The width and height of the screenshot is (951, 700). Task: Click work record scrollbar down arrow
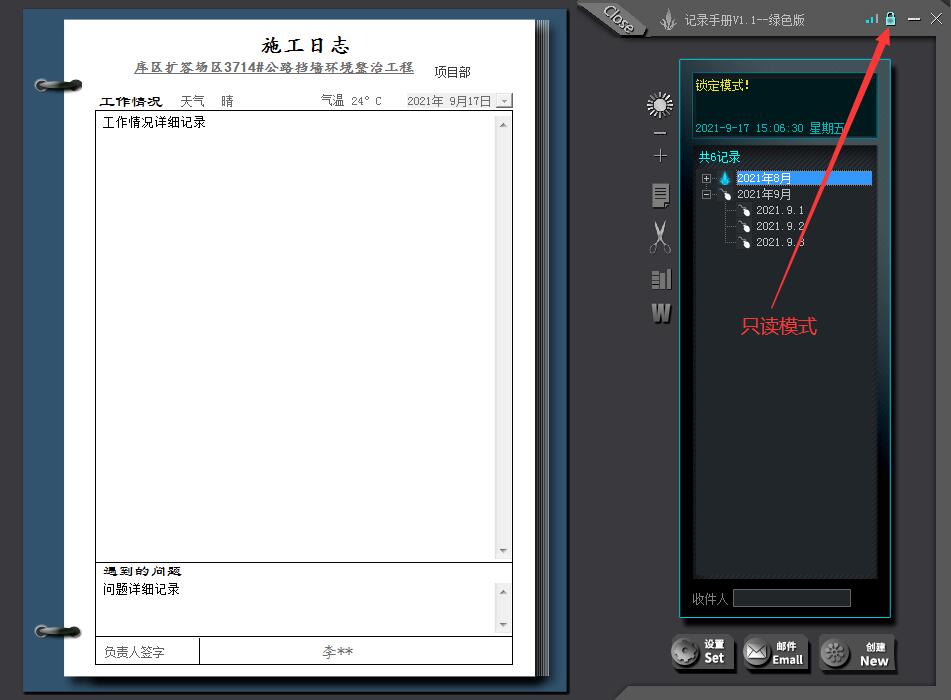click(503, 551)
